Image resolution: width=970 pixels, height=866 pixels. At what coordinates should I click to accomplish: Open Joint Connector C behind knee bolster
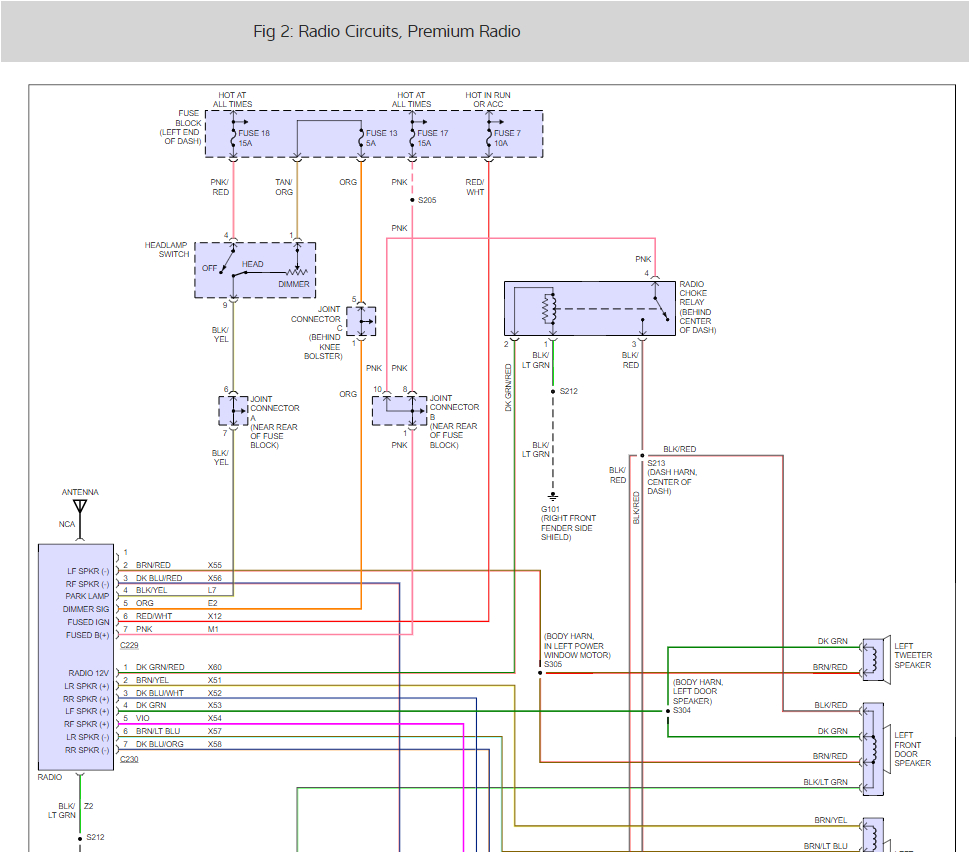pyautogui.click(x=359, y=321)
